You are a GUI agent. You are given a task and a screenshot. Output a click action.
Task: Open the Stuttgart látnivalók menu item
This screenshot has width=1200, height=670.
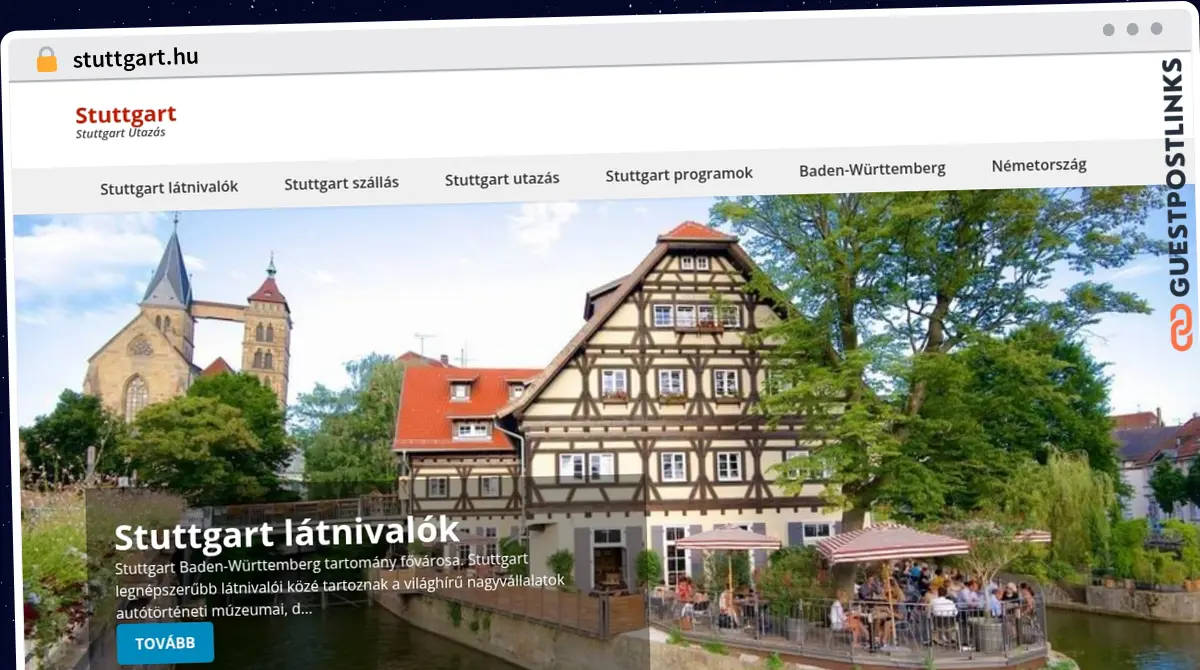click(x=169, y=187)
